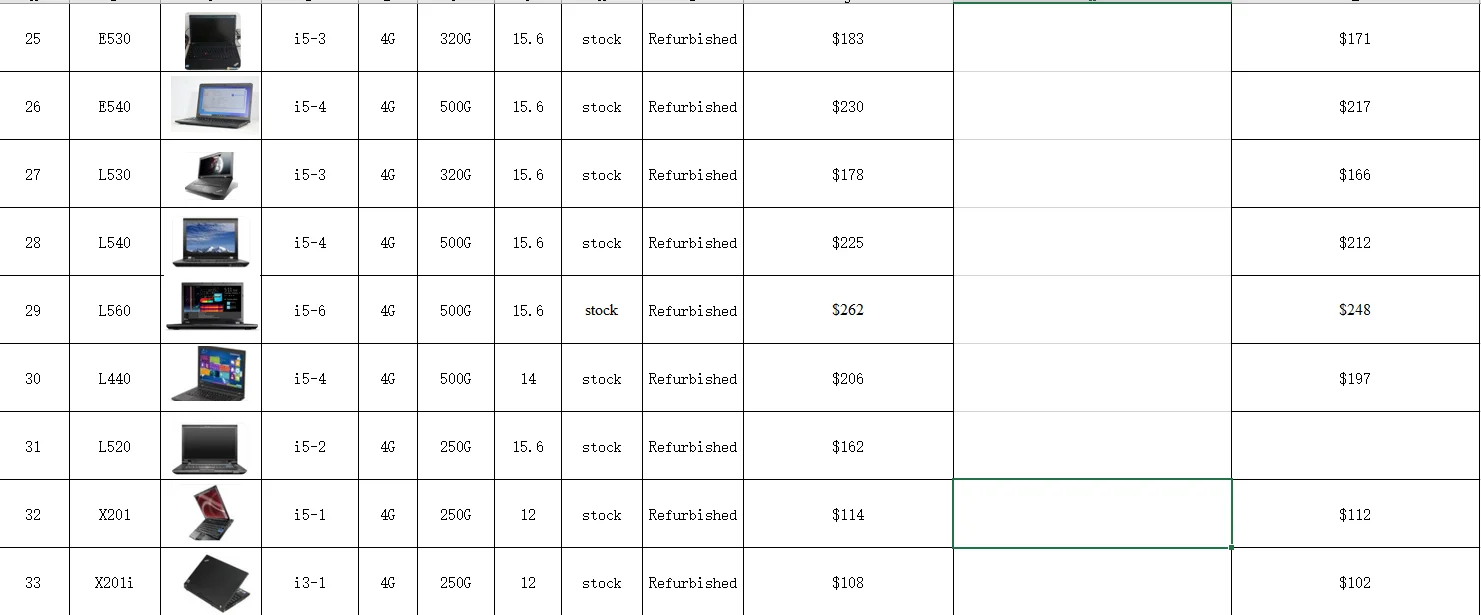Click the E530 laptop thumbnail image
The height and width of the screenshot is (615, 1481).
[210, 40]
